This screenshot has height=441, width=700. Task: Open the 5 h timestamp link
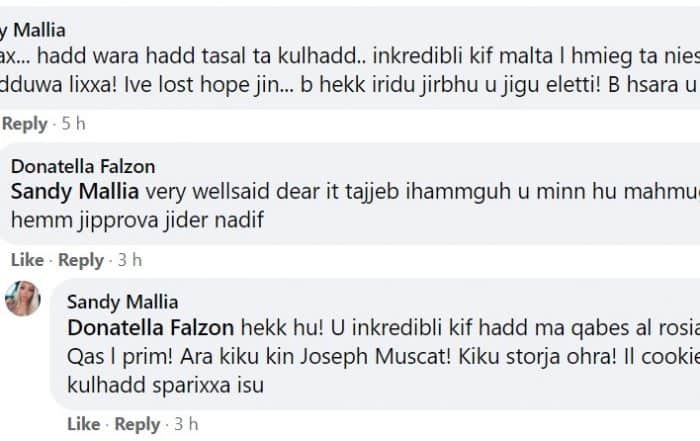pyautogui.click(x=73, y=124)
